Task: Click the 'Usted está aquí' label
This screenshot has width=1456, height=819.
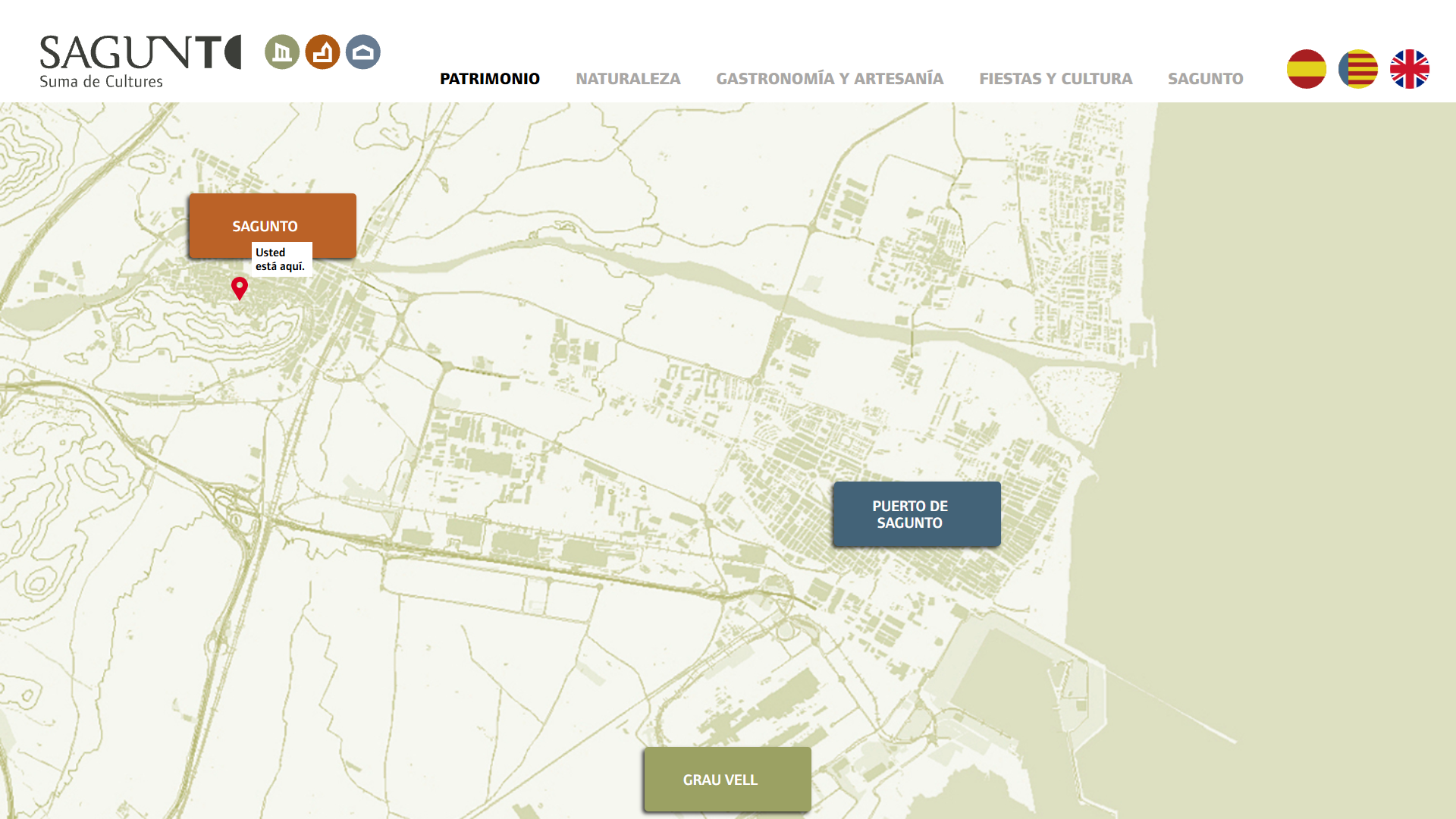Action: [x=281, y=259]
